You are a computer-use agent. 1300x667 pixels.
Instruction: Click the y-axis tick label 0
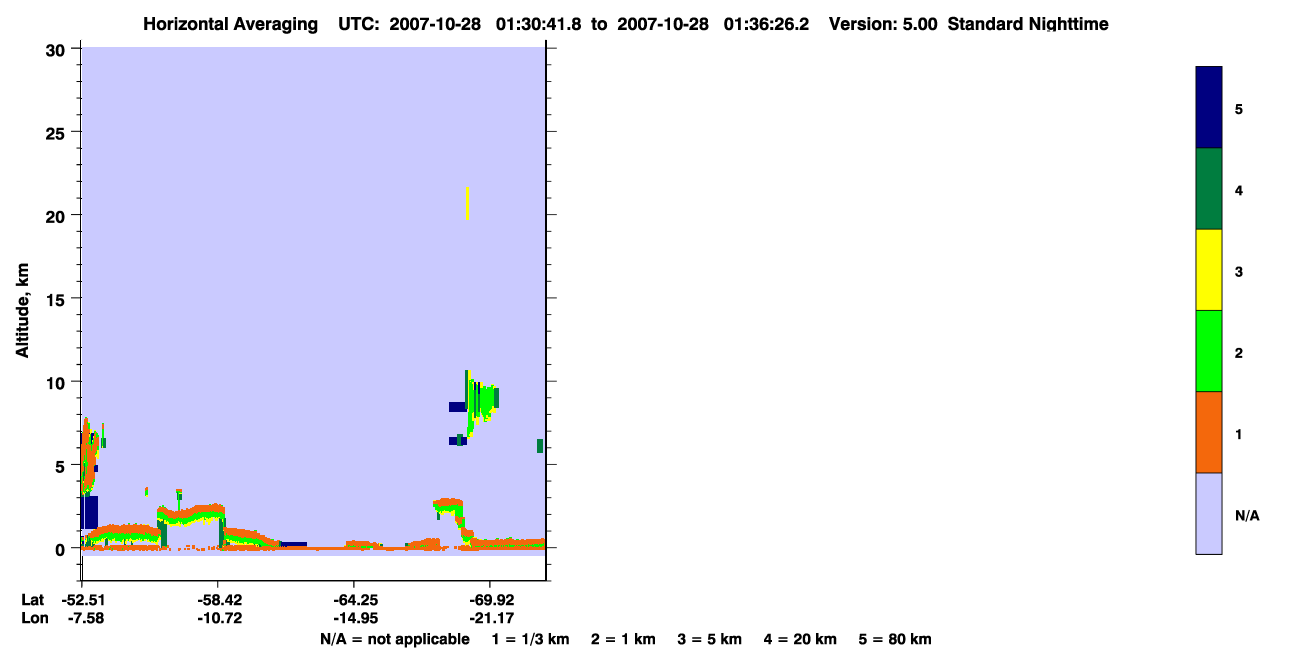[62, 549]
